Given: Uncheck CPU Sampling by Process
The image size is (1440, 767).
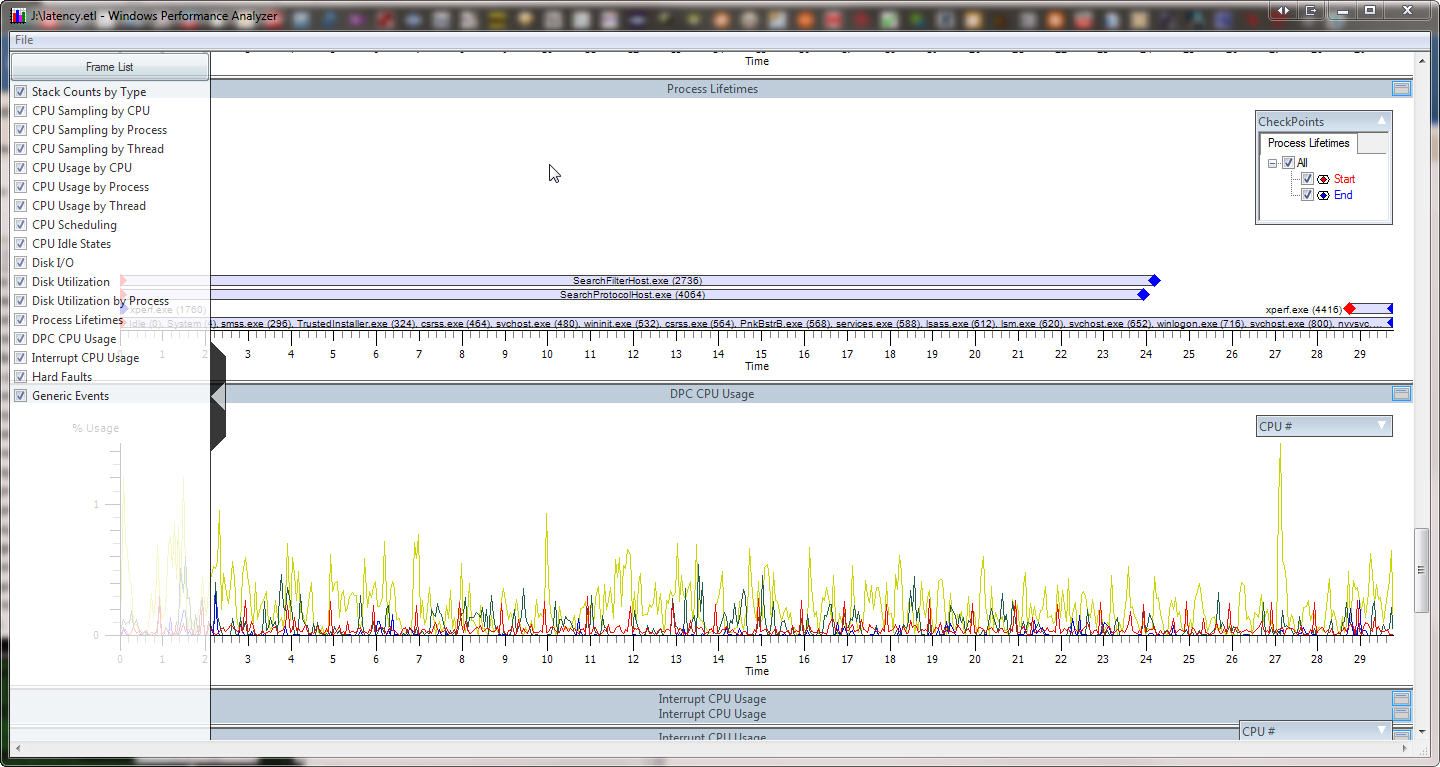Looking at the screenshot, I should point(21,130).
